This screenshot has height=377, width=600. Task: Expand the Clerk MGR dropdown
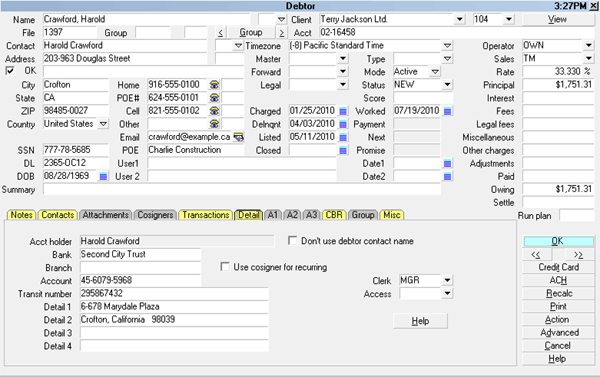447,281
